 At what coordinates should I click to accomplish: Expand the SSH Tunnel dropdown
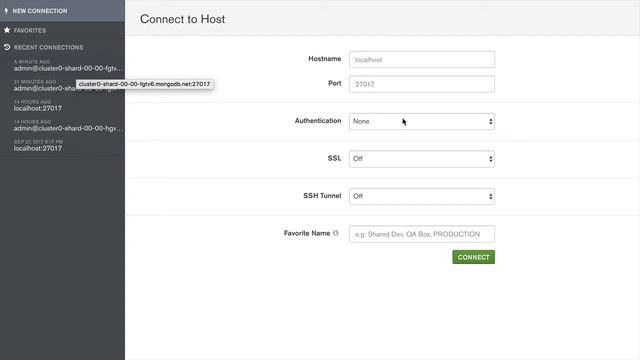[422, 196]
